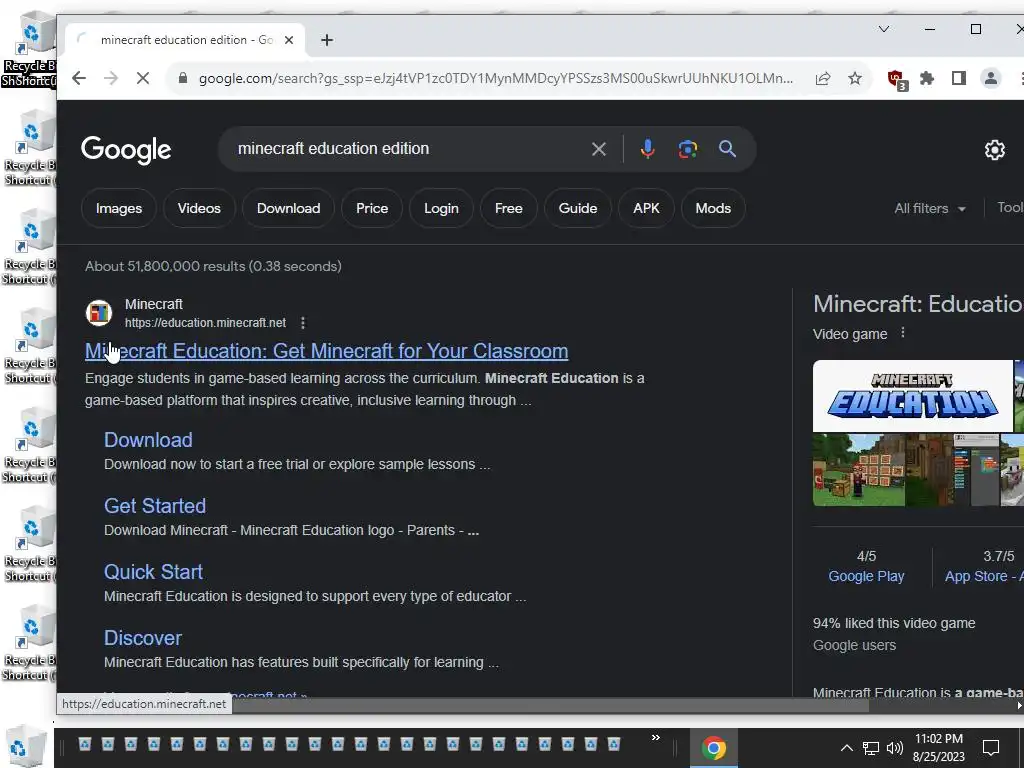
Task: Click the browser forward arrow
Action: pyautogui.click(x=111, y=78)
